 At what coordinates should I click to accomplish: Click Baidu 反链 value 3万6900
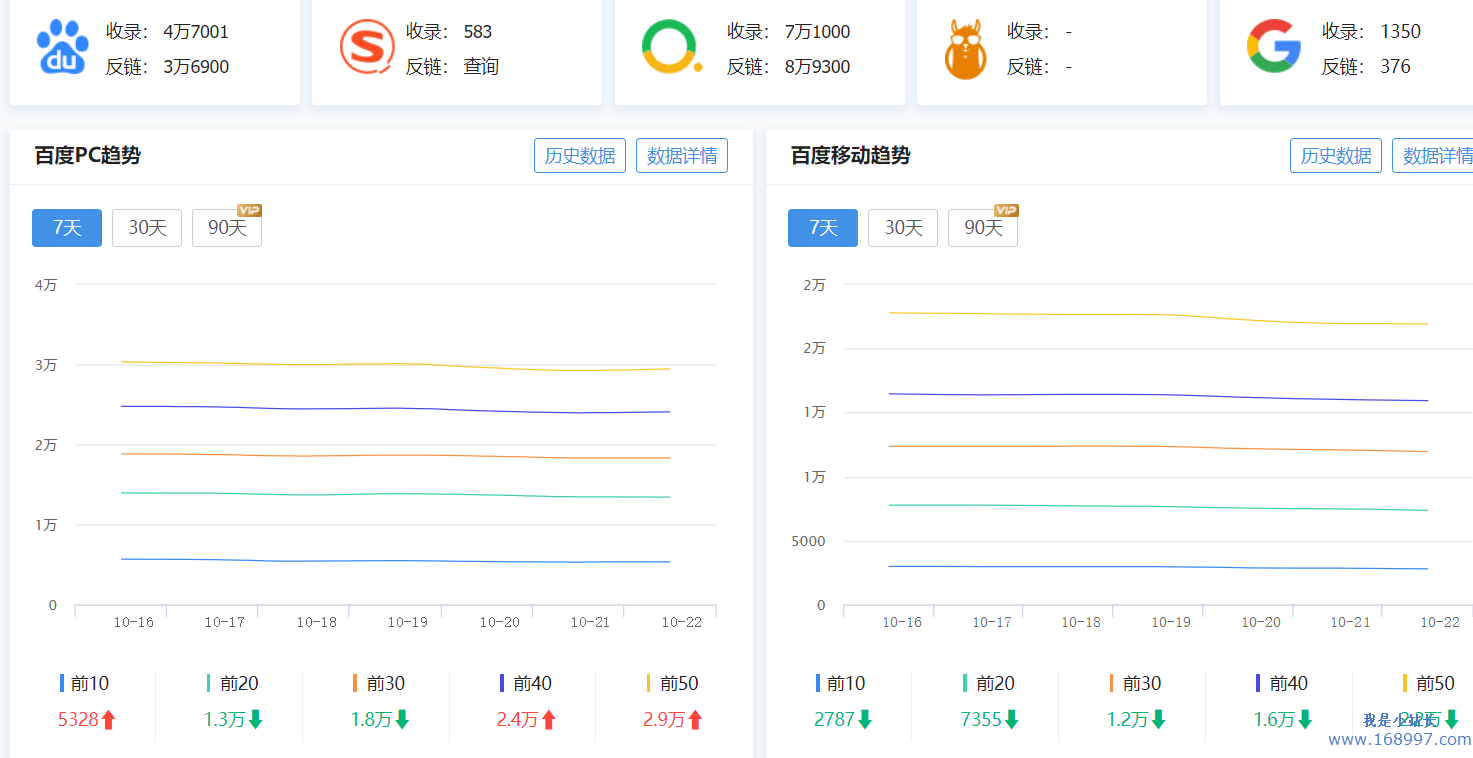pyautogui.click(x=196, y=67)
